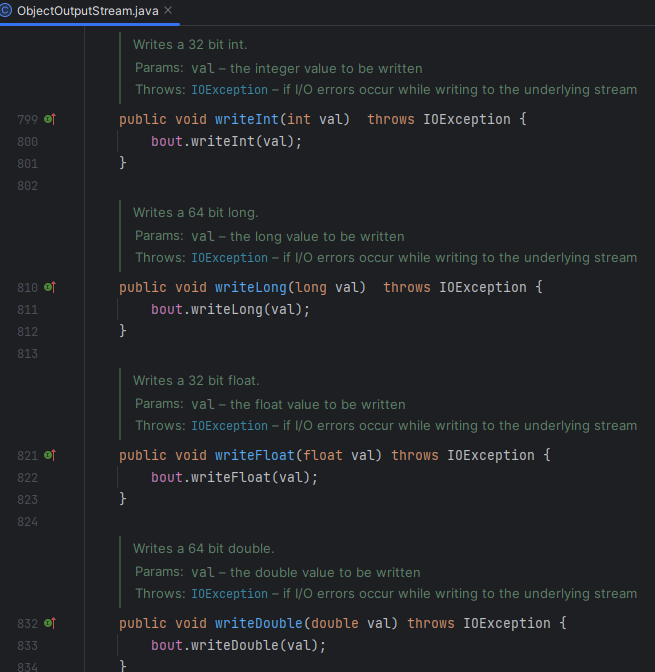
Task: Click "Writes a 64 bit double." doc text
Action: click(x=204, y=549)
